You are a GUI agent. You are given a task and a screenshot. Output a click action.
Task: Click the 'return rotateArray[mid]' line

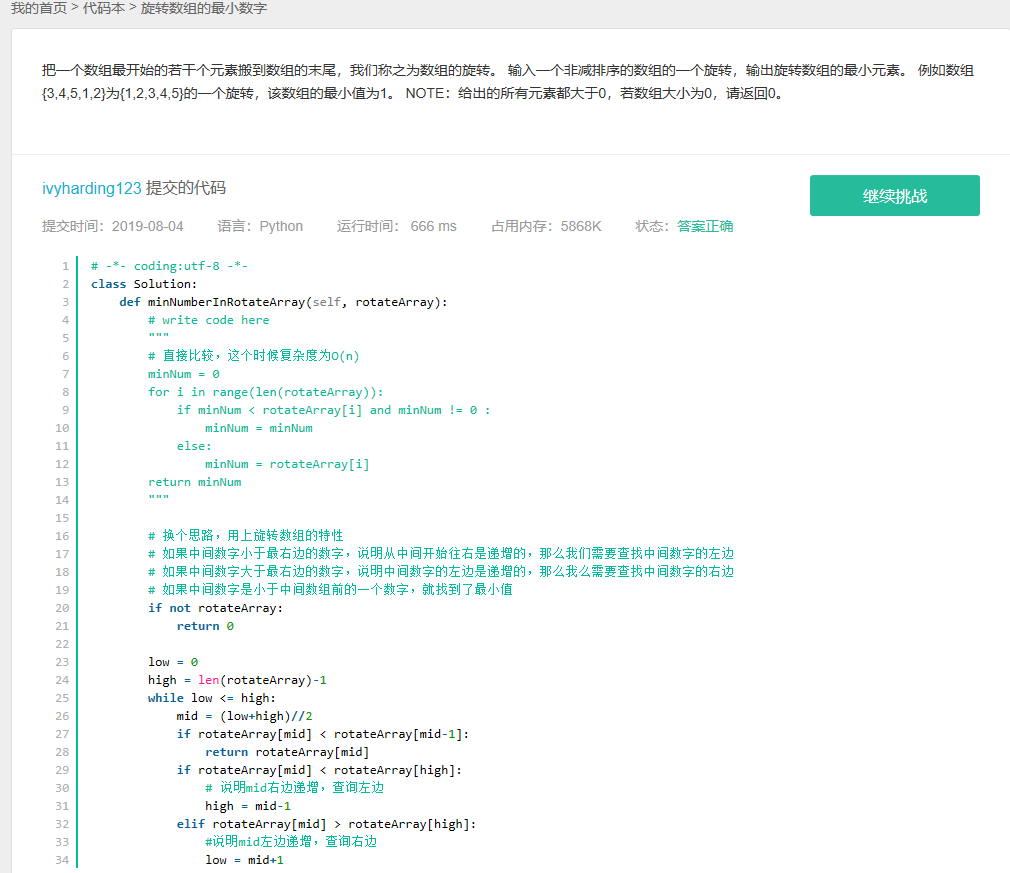tap(287, 753)
